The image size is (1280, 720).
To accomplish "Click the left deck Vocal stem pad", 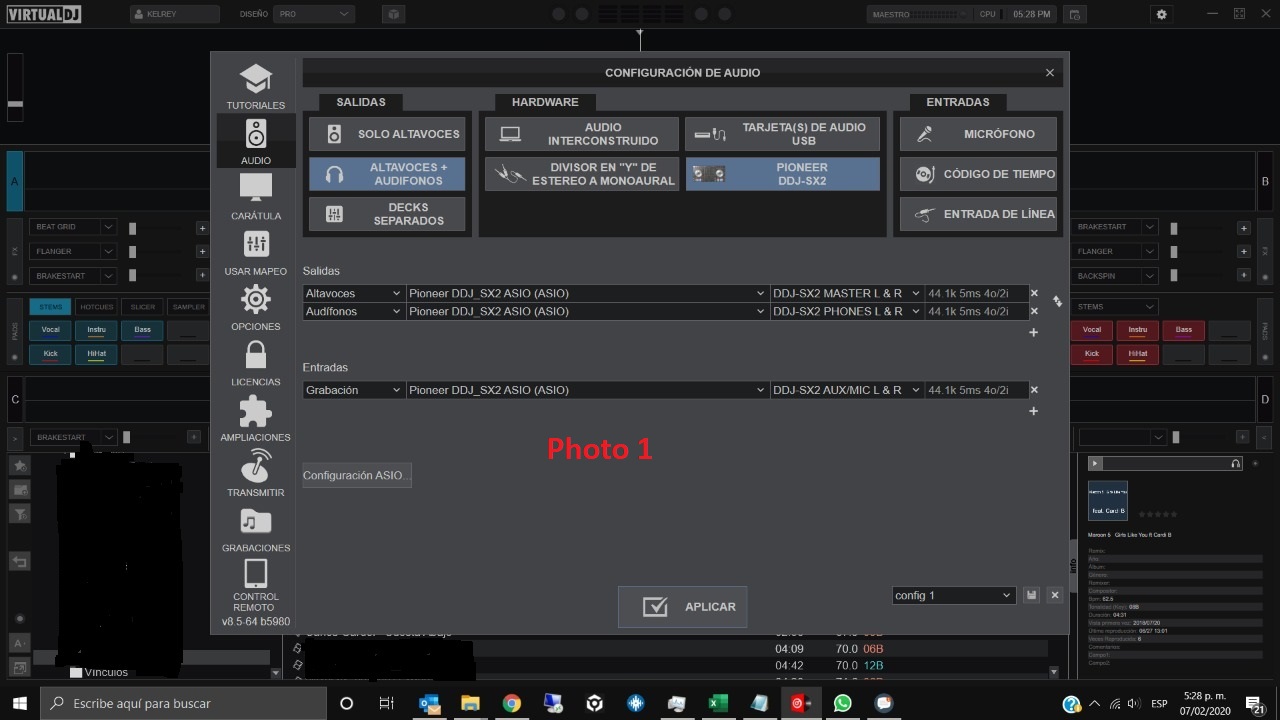I will (x=50, y=330).
